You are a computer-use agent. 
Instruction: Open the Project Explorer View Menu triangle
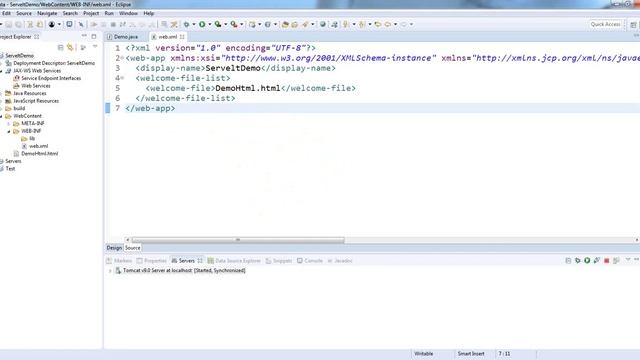pyautogui.click(x=95, y=47)
